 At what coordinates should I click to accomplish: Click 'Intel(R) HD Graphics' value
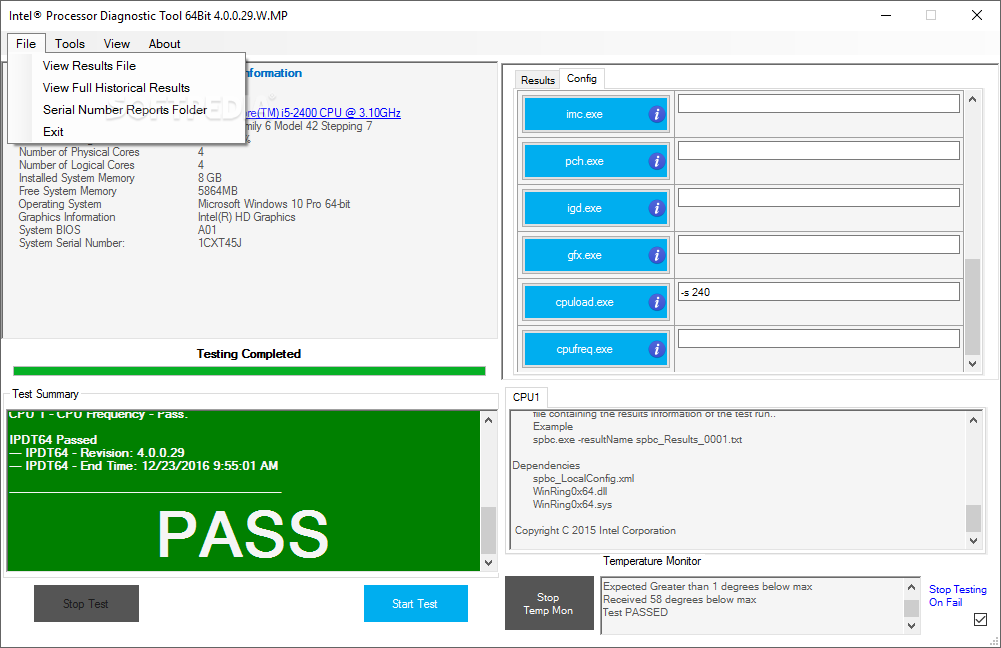click(246, 217)
